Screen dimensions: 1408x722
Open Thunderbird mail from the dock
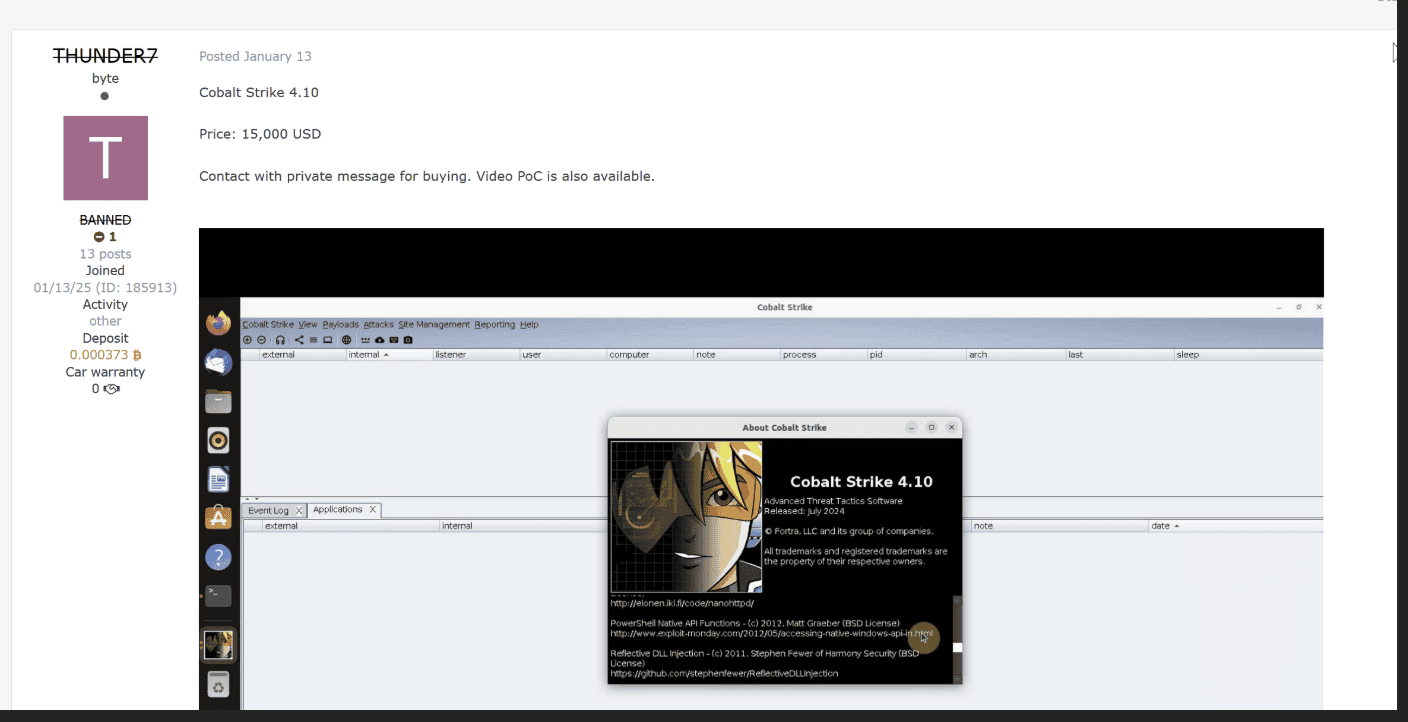218,363
